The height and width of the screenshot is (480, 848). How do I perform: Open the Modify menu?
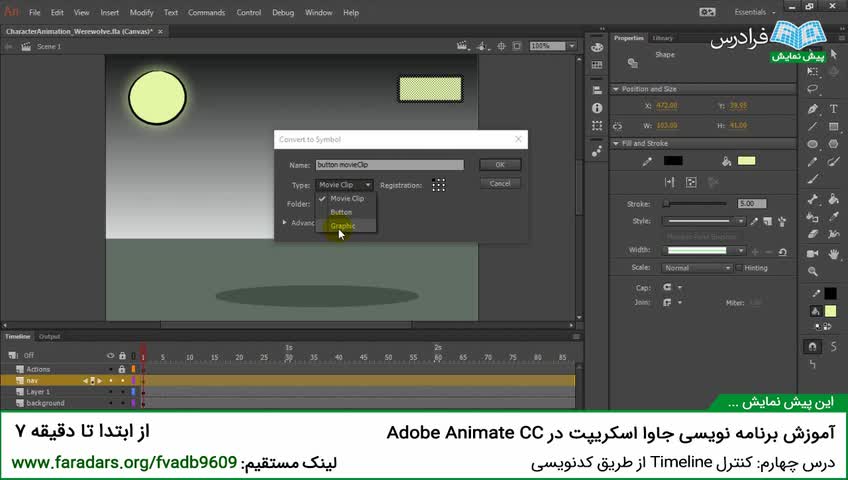coord(142,12)
